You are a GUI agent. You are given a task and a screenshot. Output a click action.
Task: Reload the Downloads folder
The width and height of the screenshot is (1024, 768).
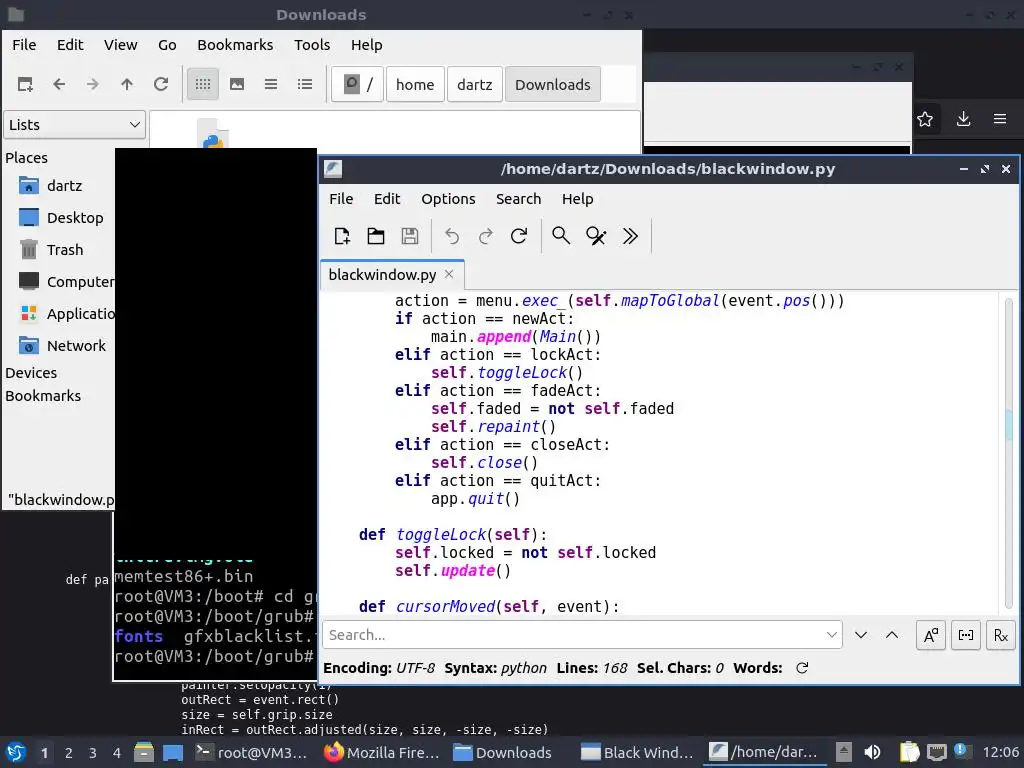(x=161, y=84)
